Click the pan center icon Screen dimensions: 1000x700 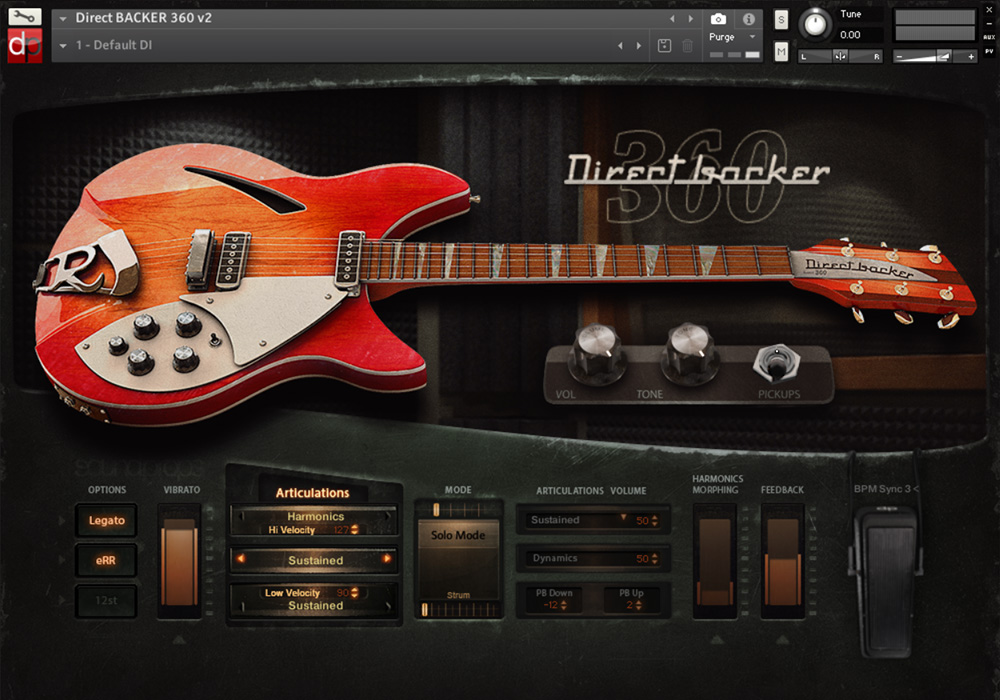(x=841, y=56)
